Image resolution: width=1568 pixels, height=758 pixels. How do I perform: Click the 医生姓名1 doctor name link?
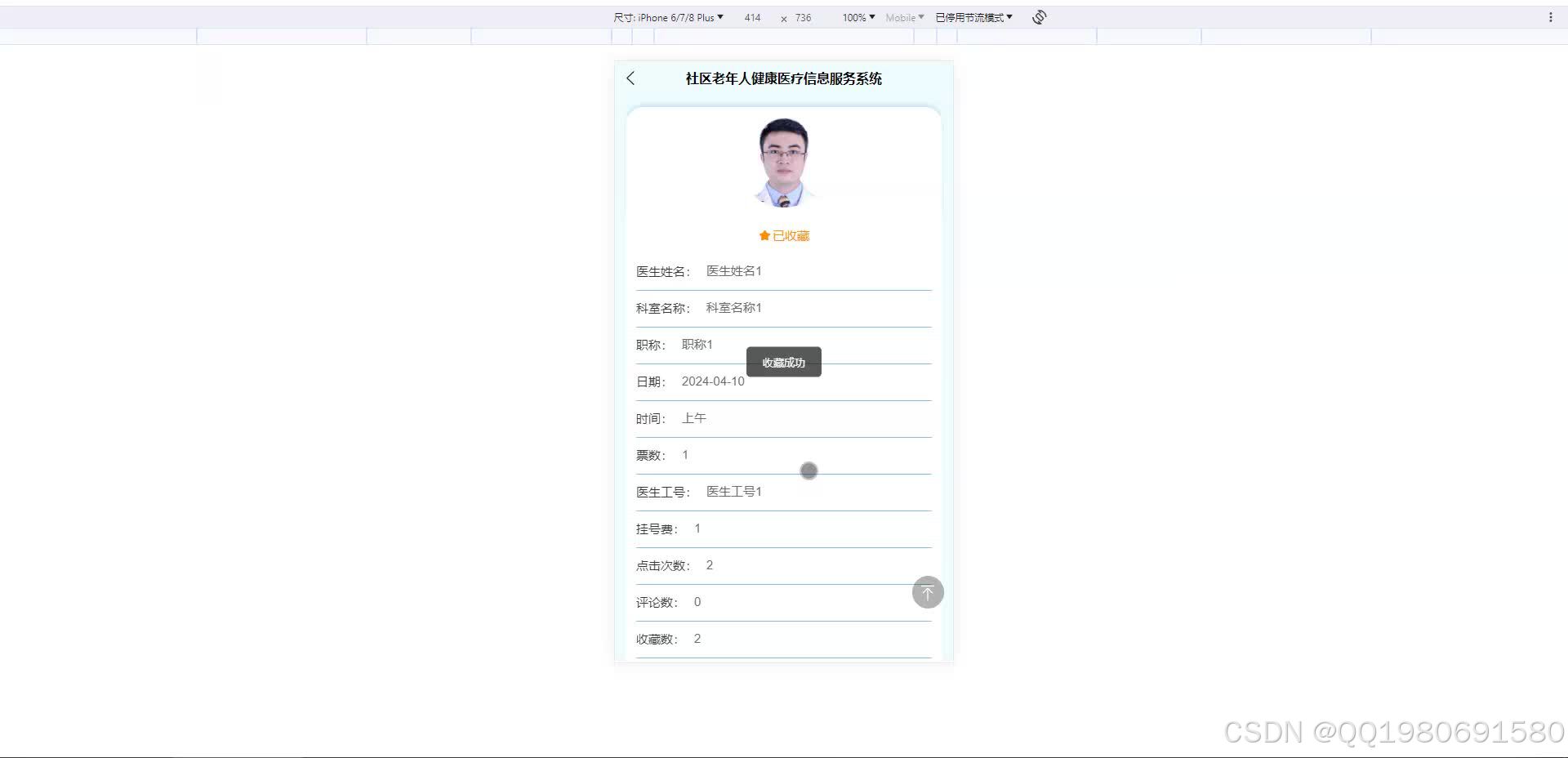click(x=733, y=270)
